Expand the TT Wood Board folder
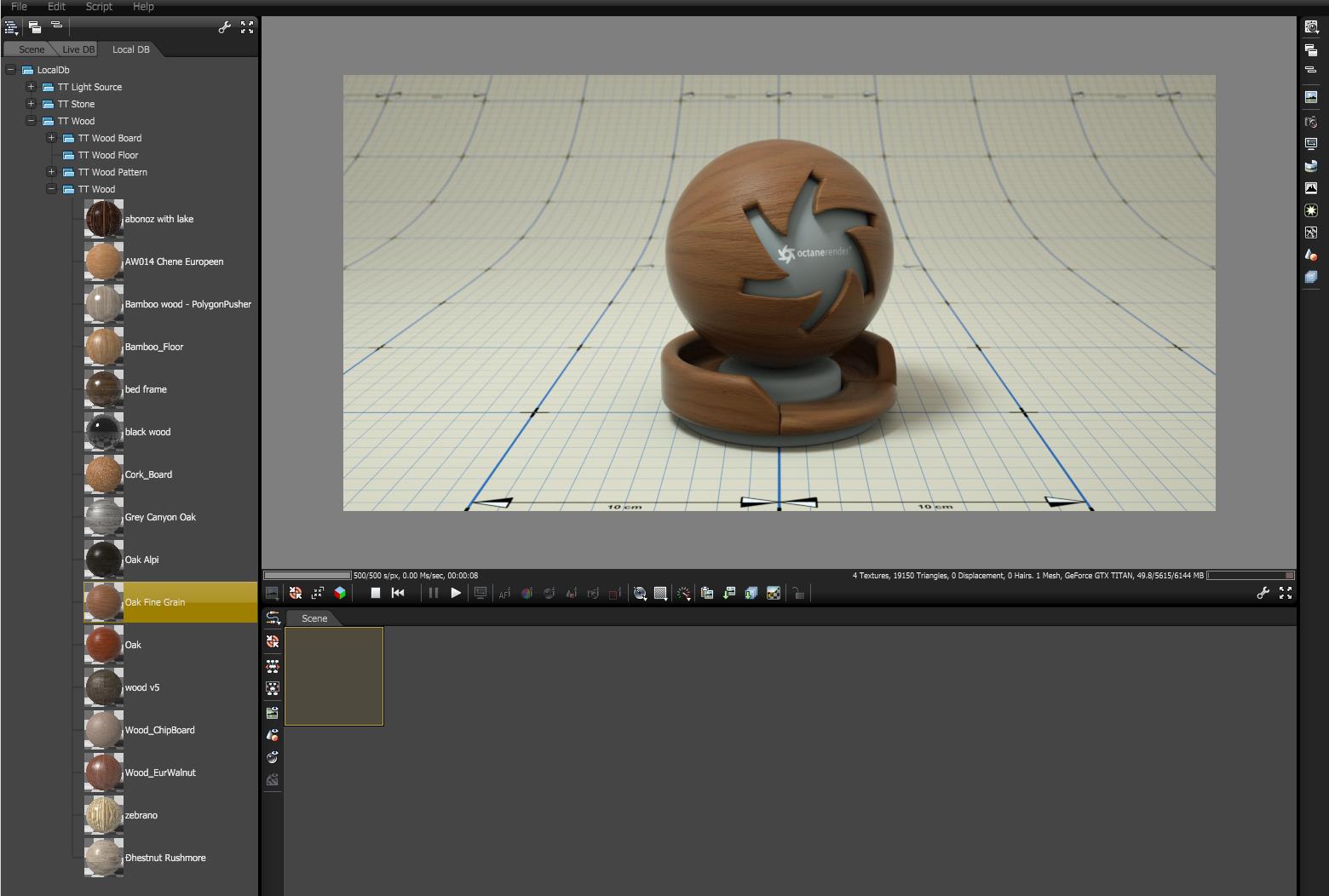Image resolution: width=1329 pixels, height=896 pixels. tap(51, 138)
